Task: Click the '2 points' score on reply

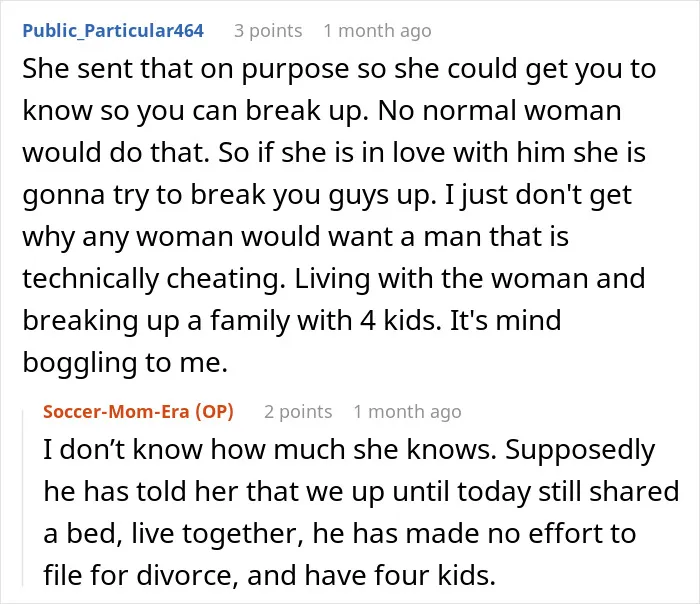Action: tap(298, 412)
